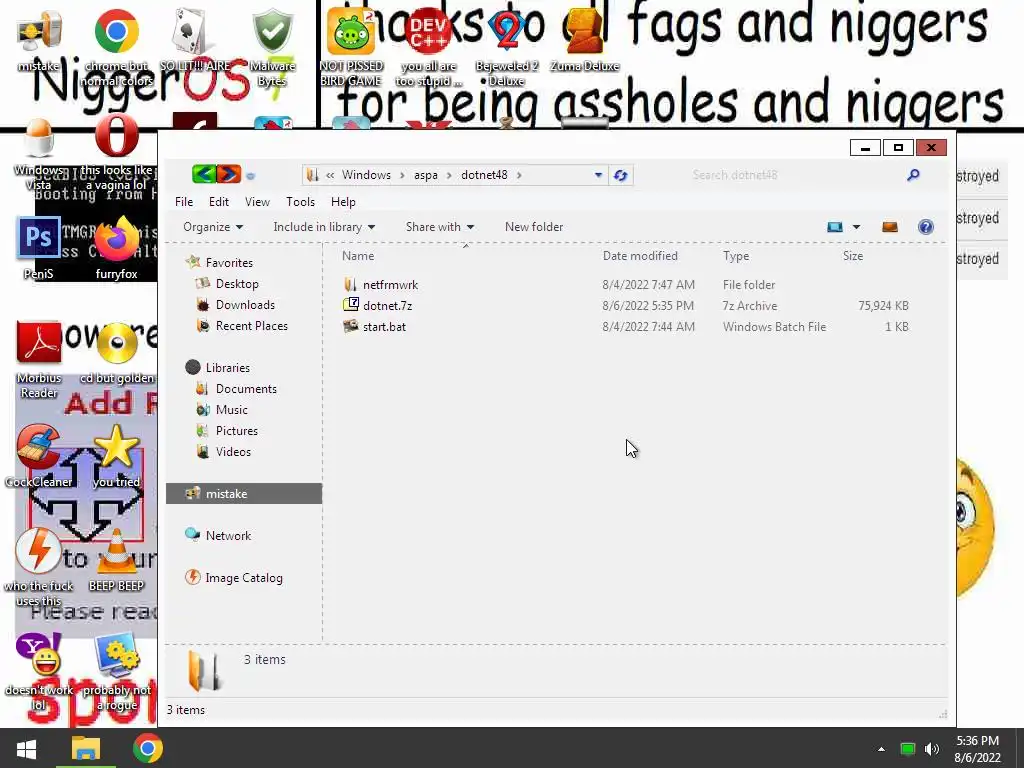Select the Morbius Reader desktop icon
The width and height of the screenshot is (1024, 768).
click(x=39, y=360)
